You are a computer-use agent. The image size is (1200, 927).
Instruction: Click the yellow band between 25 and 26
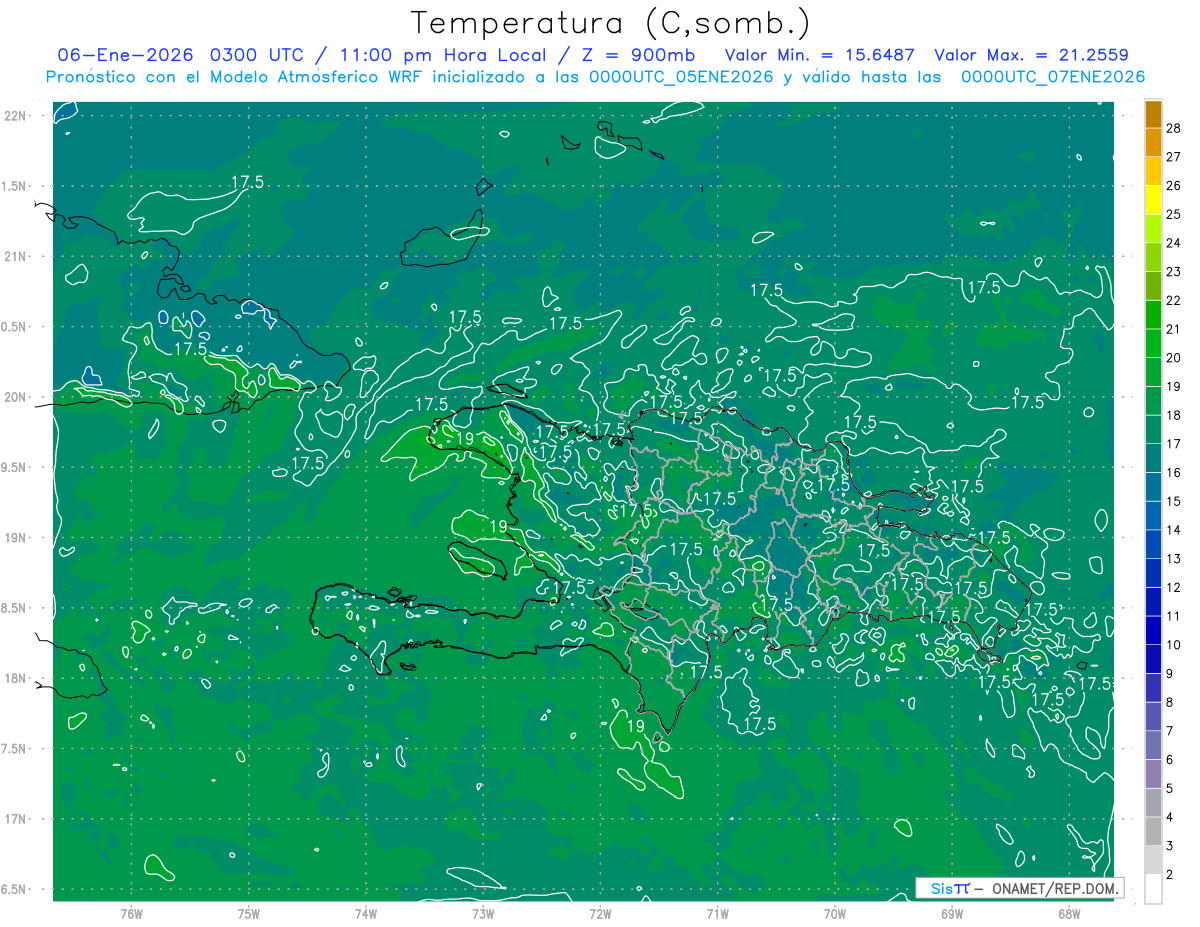[1153, 199]
